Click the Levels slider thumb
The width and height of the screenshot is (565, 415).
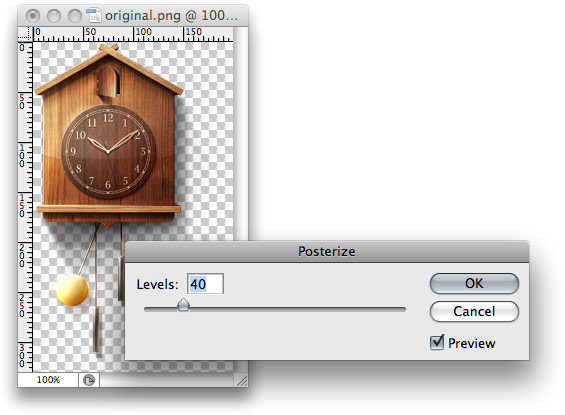183,305
